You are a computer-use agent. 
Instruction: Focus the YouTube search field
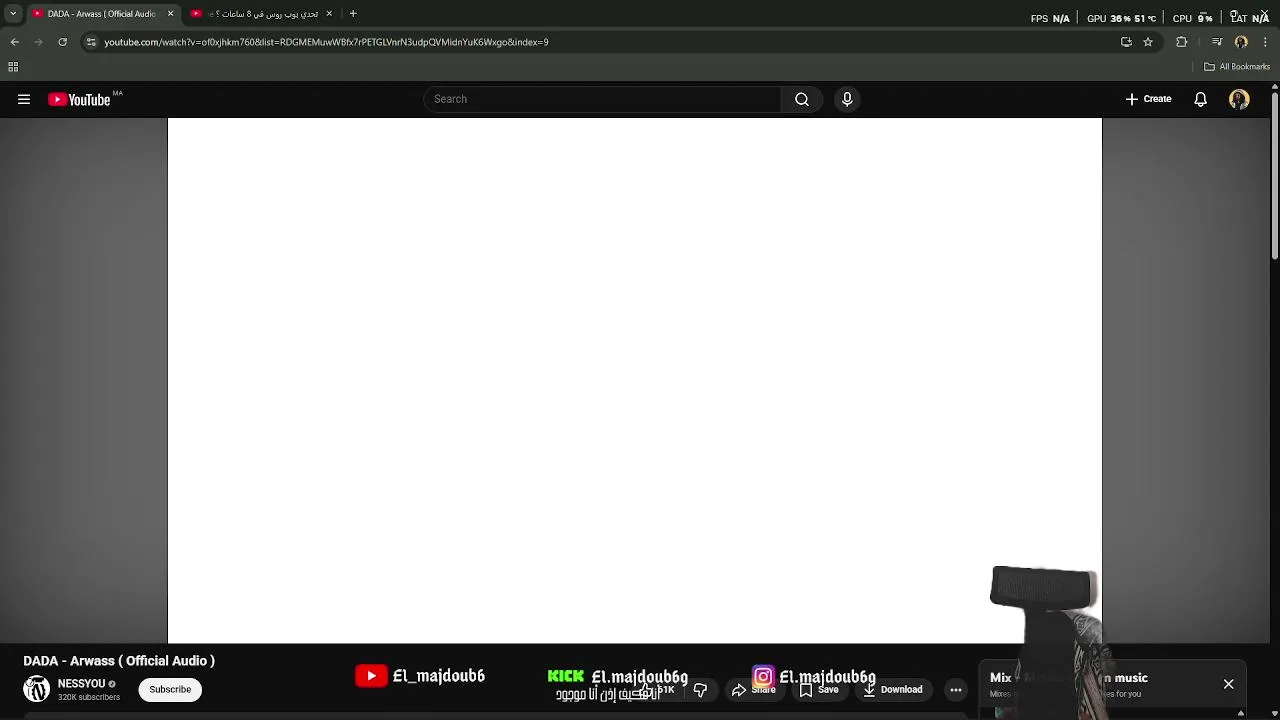coord(602,99)
